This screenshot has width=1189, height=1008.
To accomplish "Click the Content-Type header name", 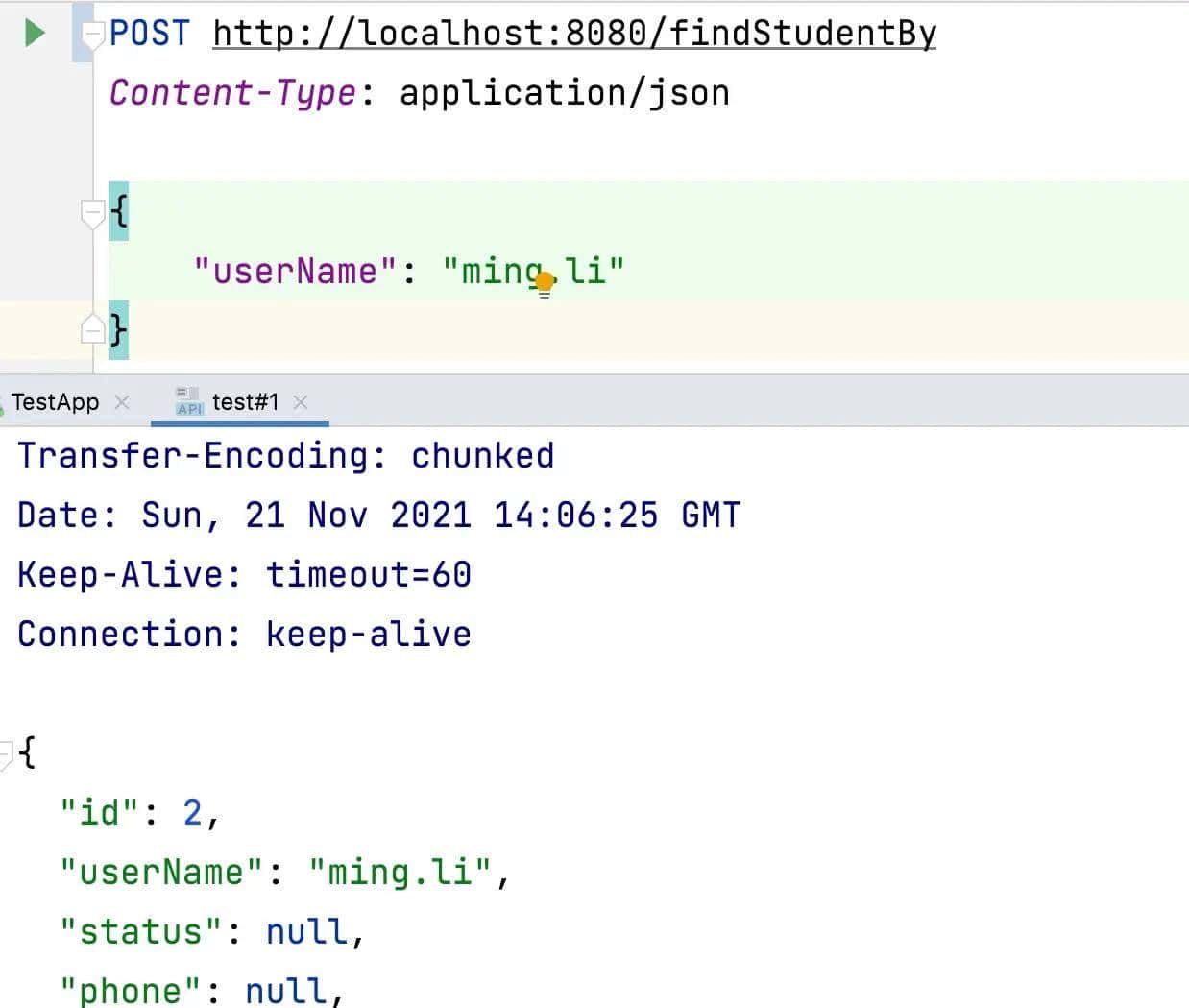I will (x=232, y=93).
